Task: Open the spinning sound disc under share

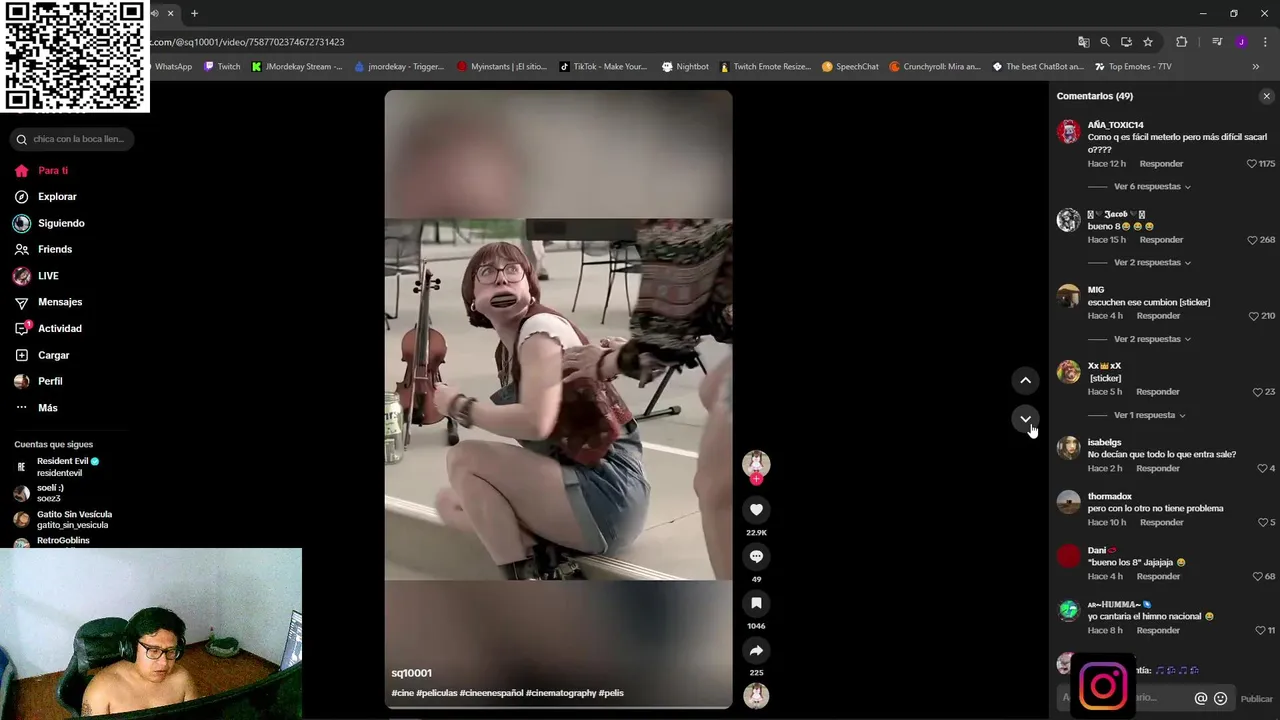Action: click(x=756, y=695)
